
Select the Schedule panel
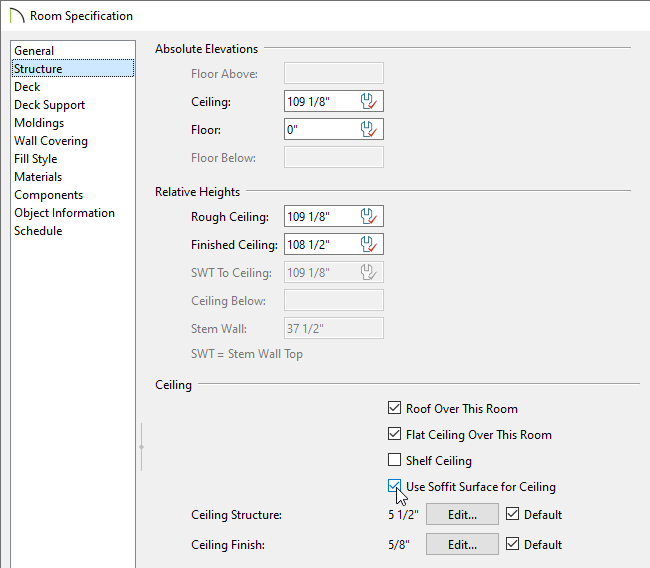pos(73,231)
